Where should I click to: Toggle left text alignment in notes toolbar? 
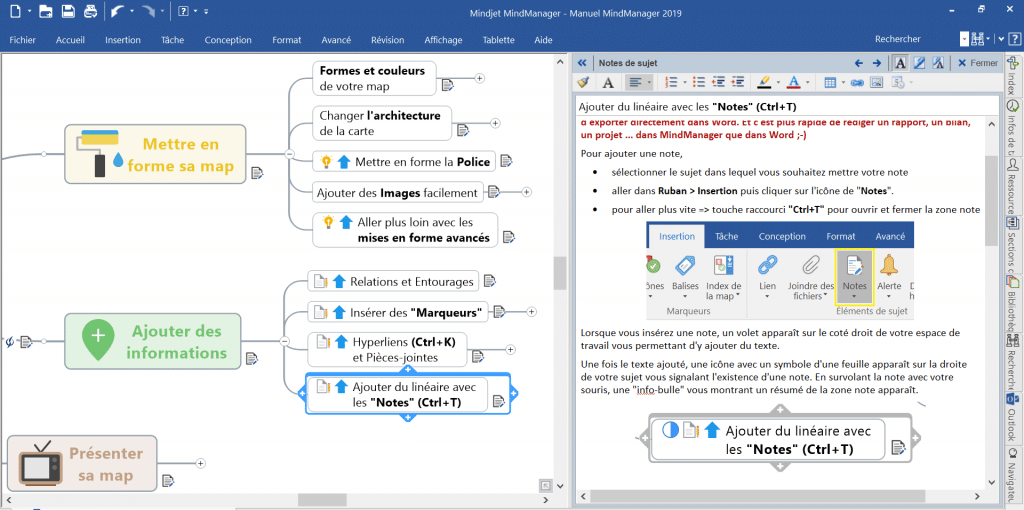coord(633,82)
